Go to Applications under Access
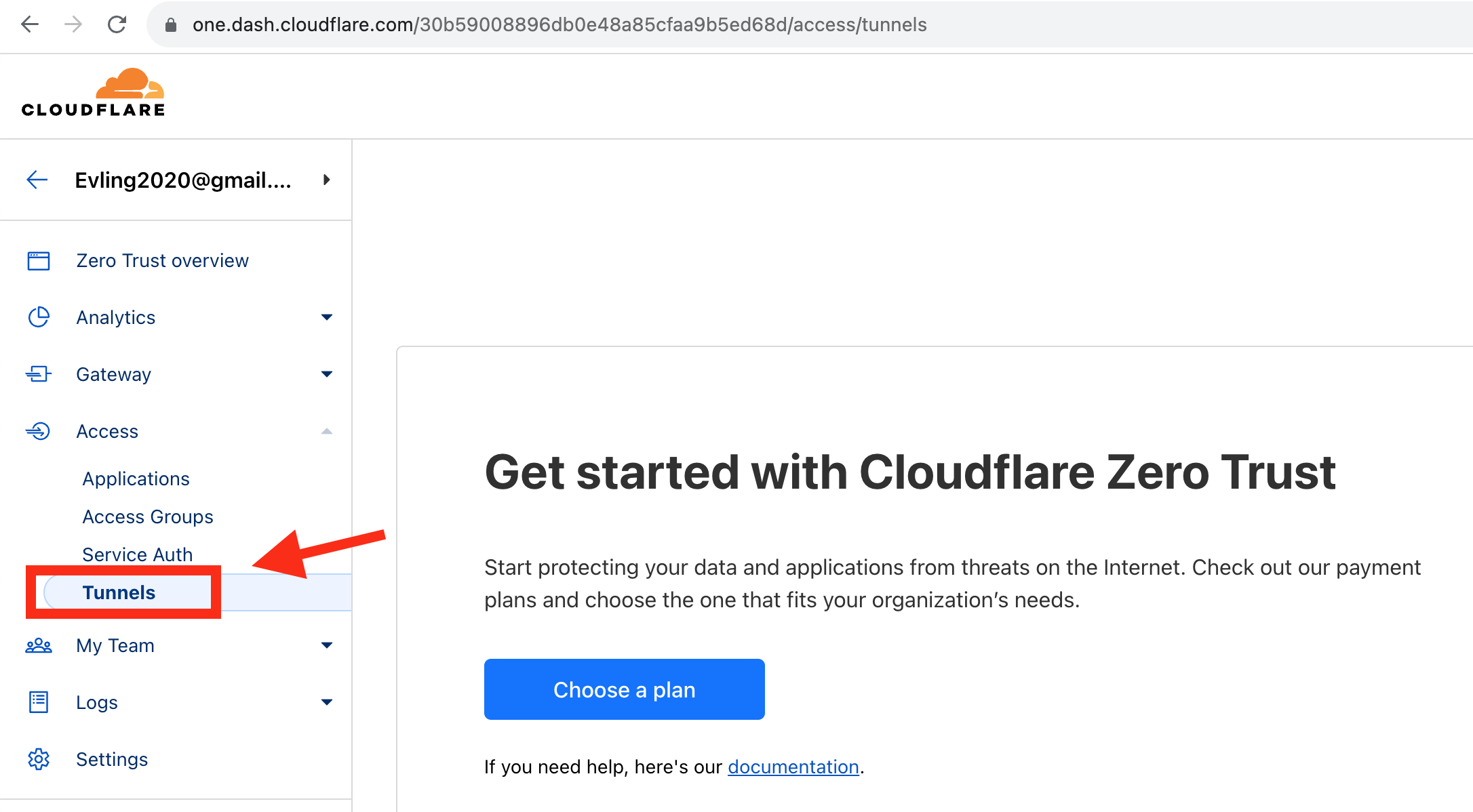The image size is (1473, 812). (136, 479)
